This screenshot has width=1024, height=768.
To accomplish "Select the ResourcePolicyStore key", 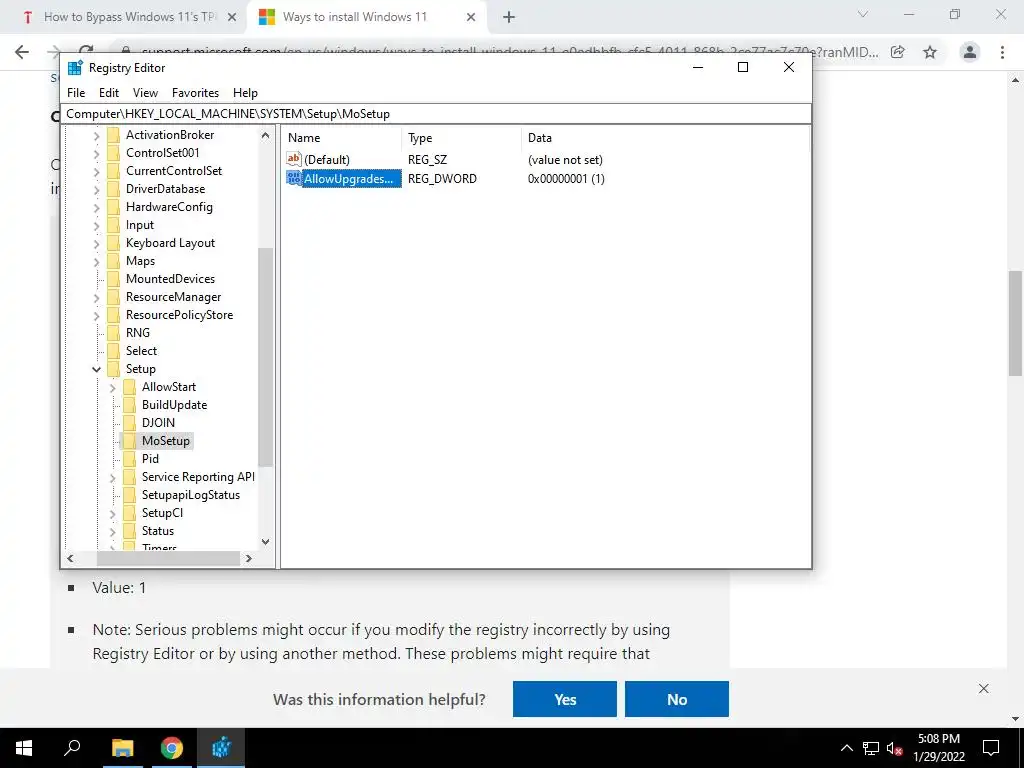I will [x=179, y=315].
